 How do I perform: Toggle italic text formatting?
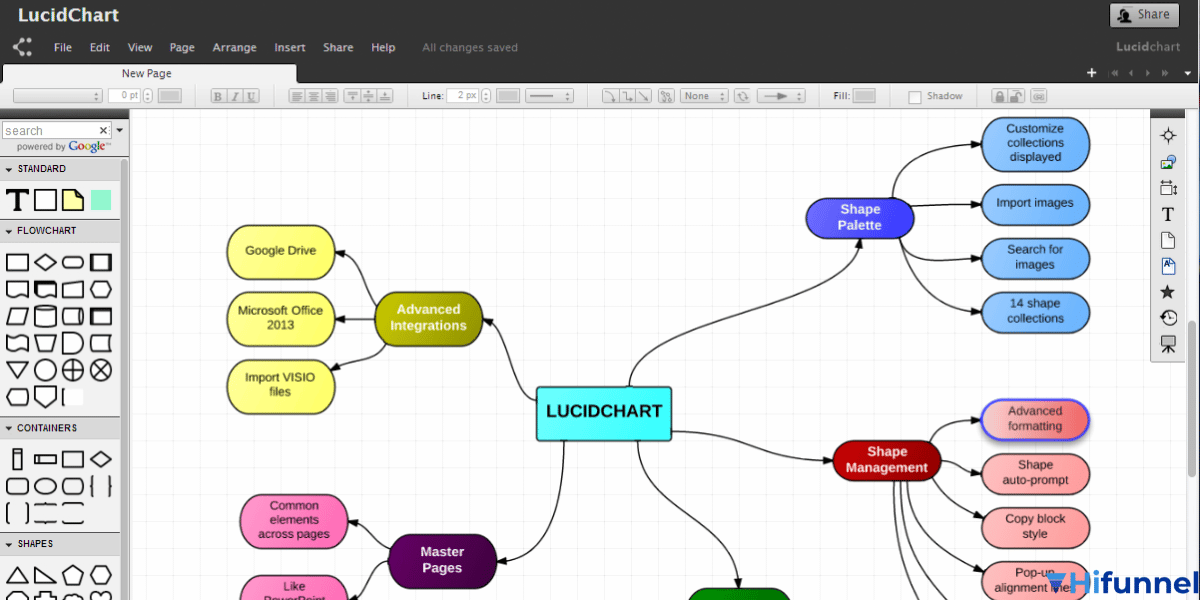(x=235, y=96)
